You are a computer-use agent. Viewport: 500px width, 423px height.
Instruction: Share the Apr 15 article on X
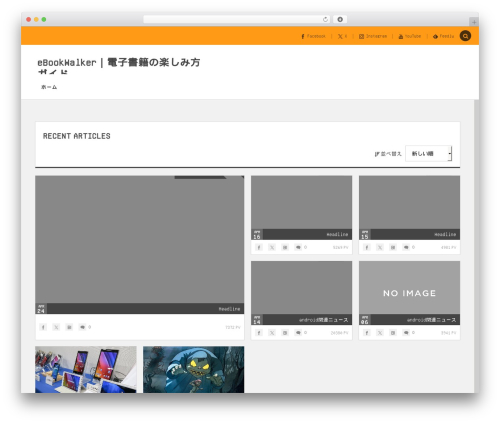click(380, 247)
